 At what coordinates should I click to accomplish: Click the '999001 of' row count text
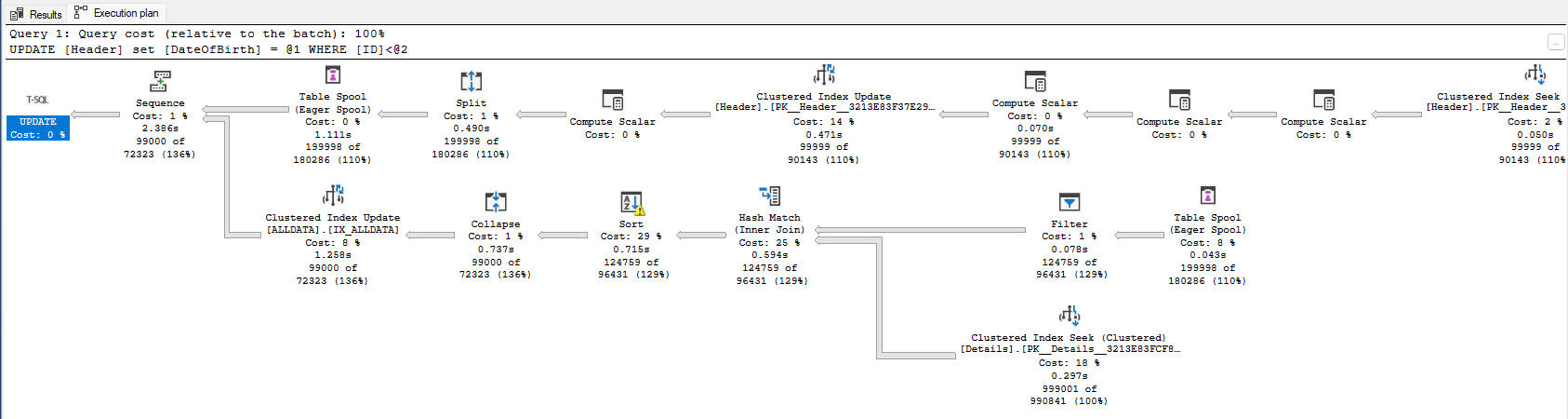1070,389
